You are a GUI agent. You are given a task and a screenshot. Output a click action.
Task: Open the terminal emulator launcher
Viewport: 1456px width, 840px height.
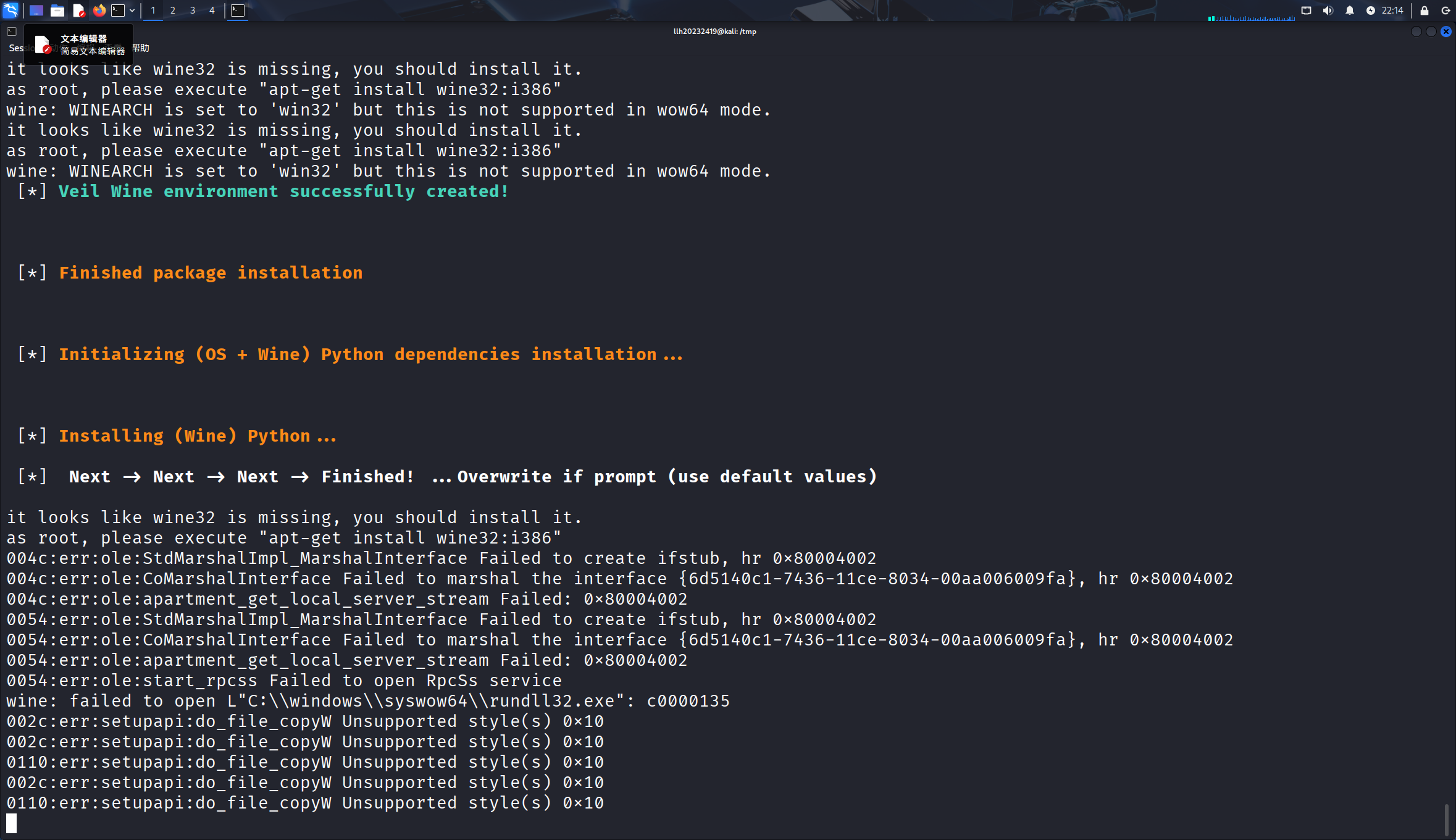(x=118, y=10)
